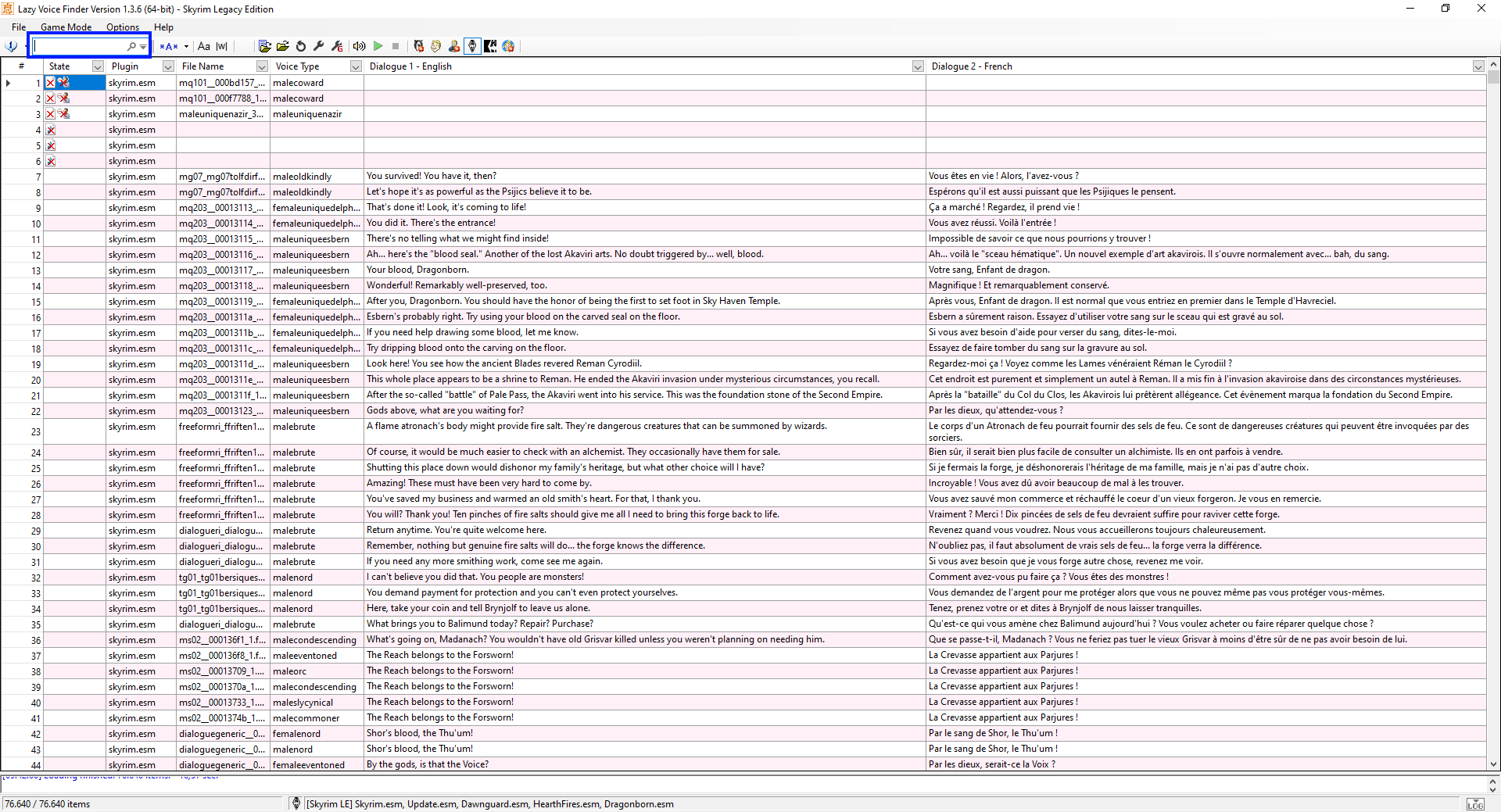
Task: Click the state icon in row 4
Action: 51,130
